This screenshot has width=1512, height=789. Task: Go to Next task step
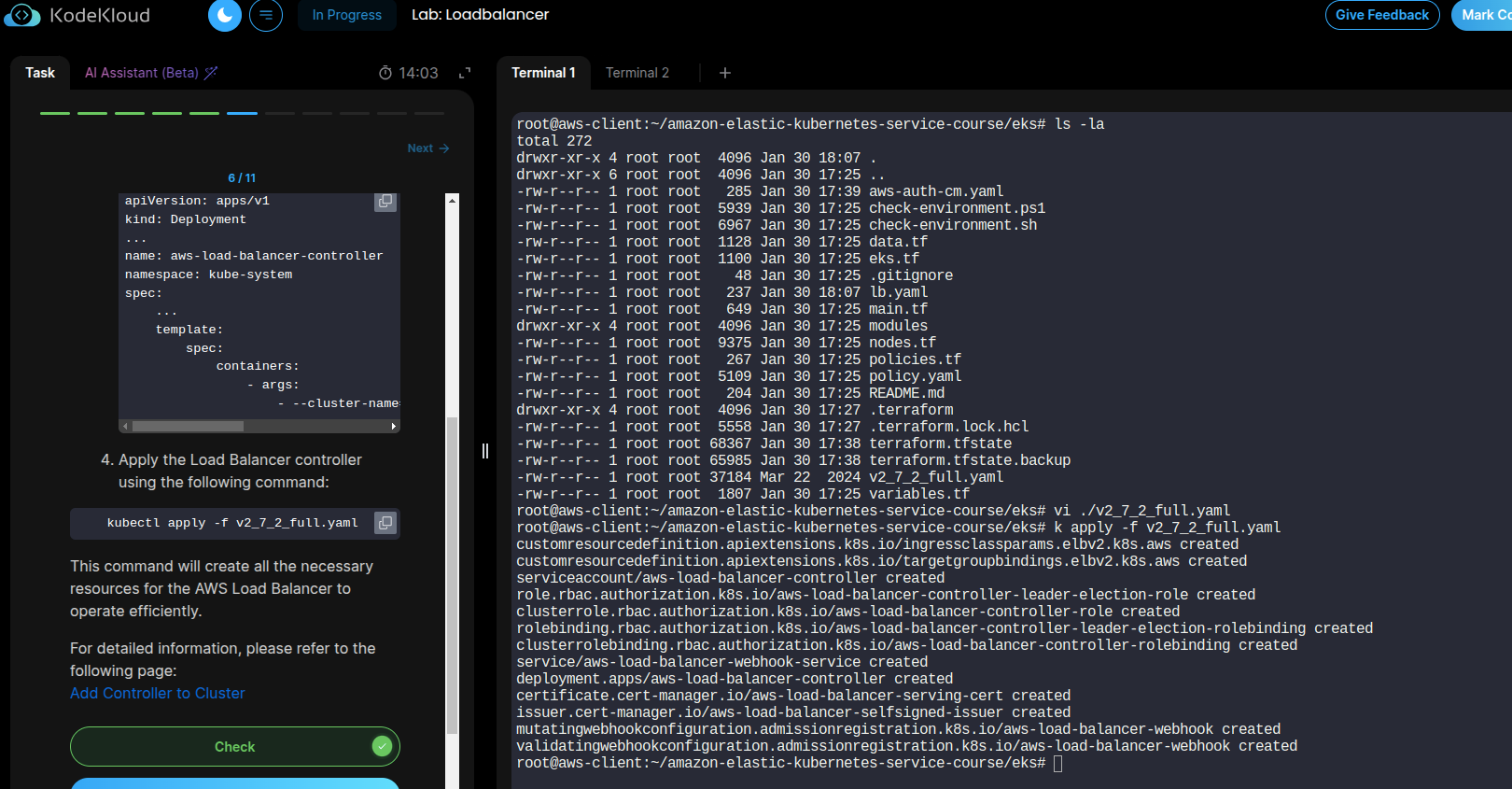(x=428, y=148)
